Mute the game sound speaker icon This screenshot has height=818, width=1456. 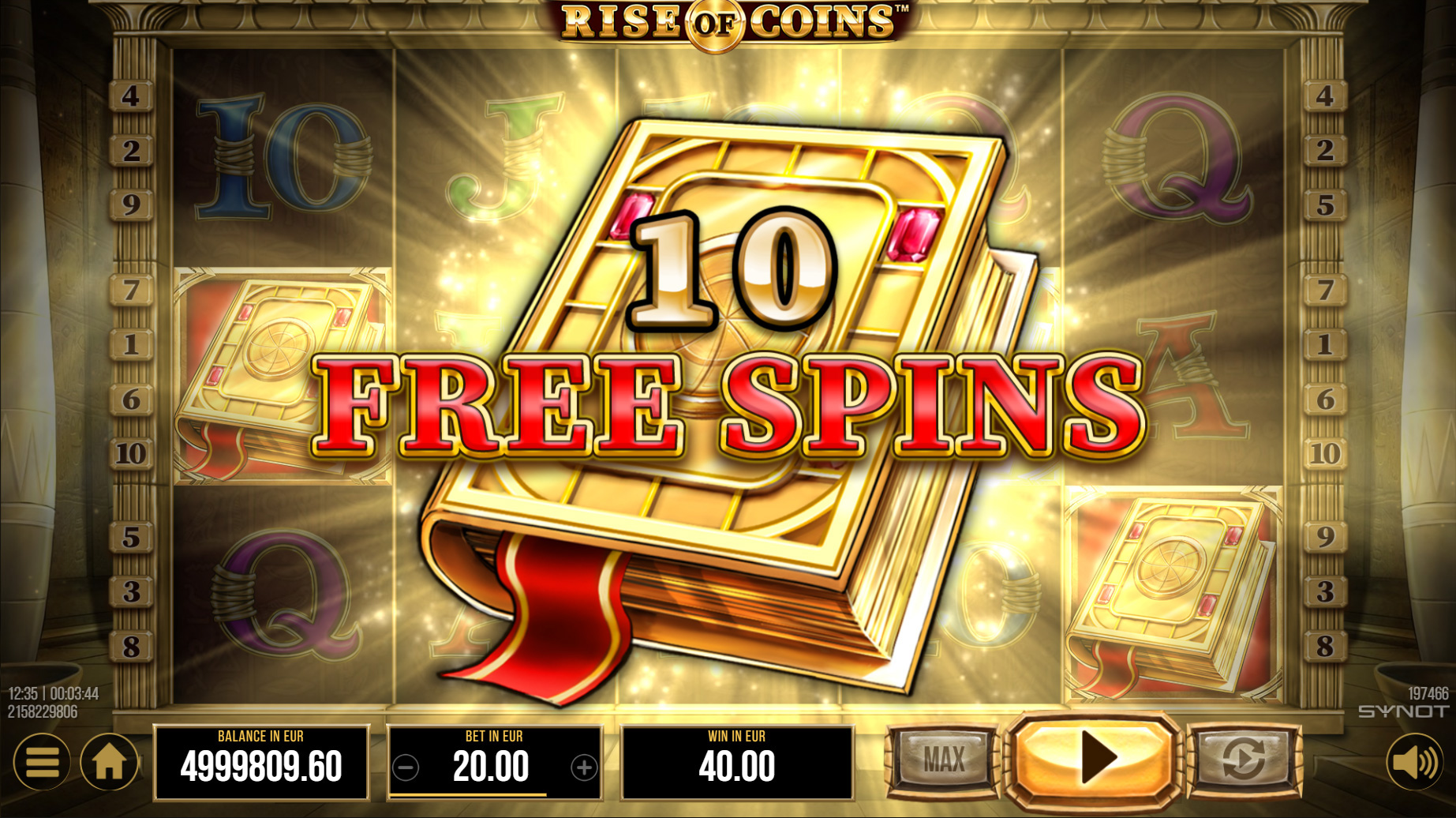(x=1415, y=762)
